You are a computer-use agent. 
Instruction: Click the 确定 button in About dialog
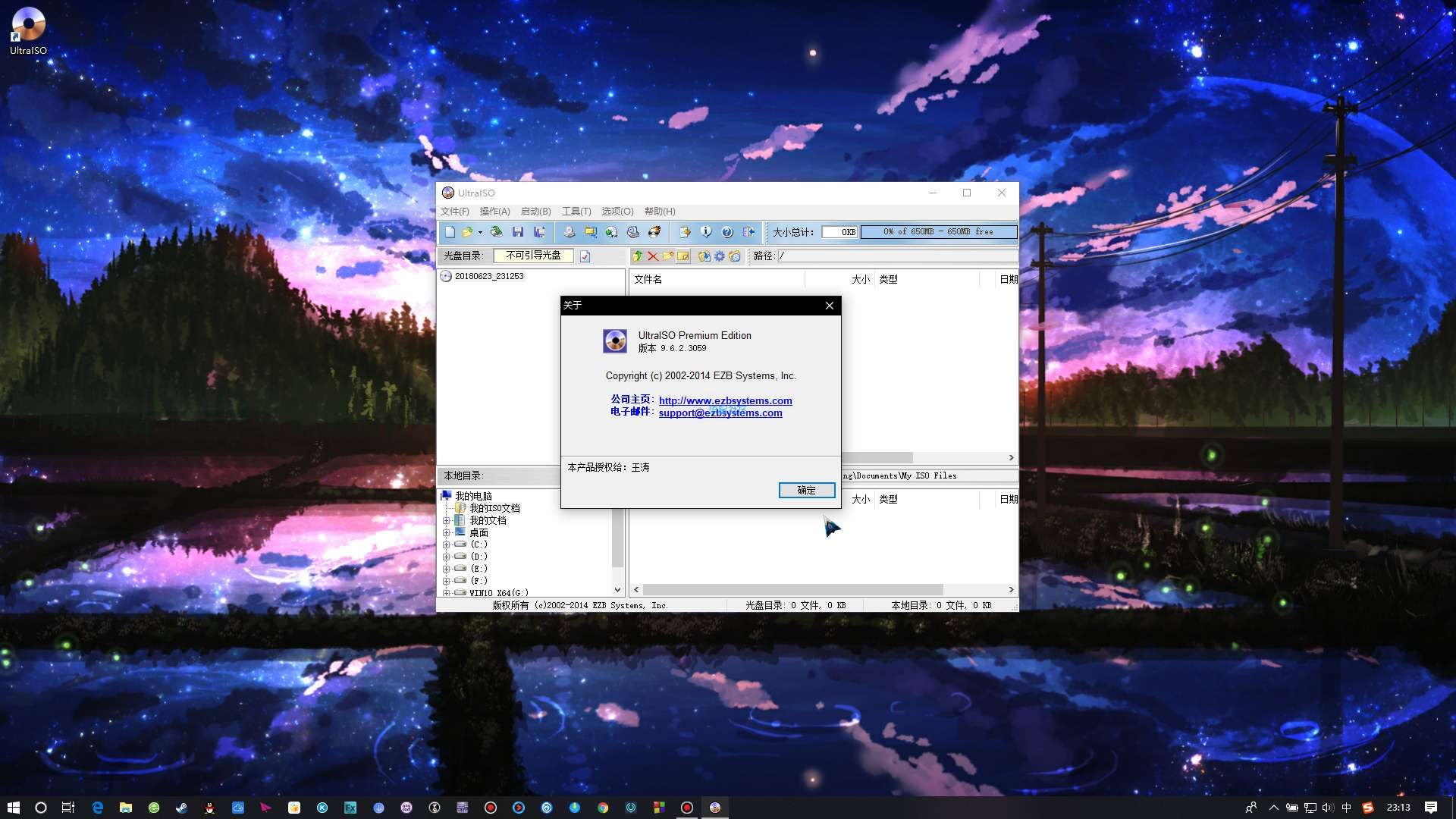click(807, 491)
